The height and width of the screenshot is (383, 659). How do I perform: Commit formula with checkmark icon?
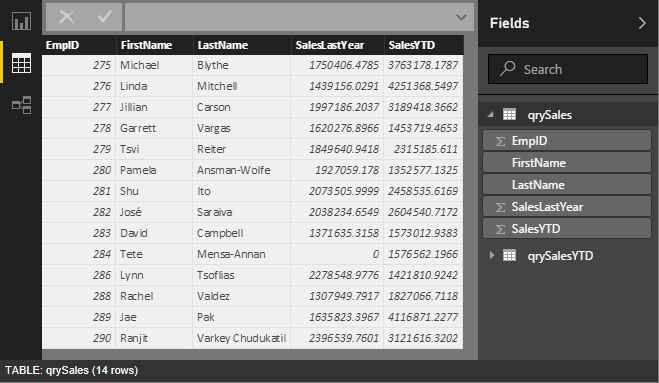pyautogui.click(x=104, y=17)
